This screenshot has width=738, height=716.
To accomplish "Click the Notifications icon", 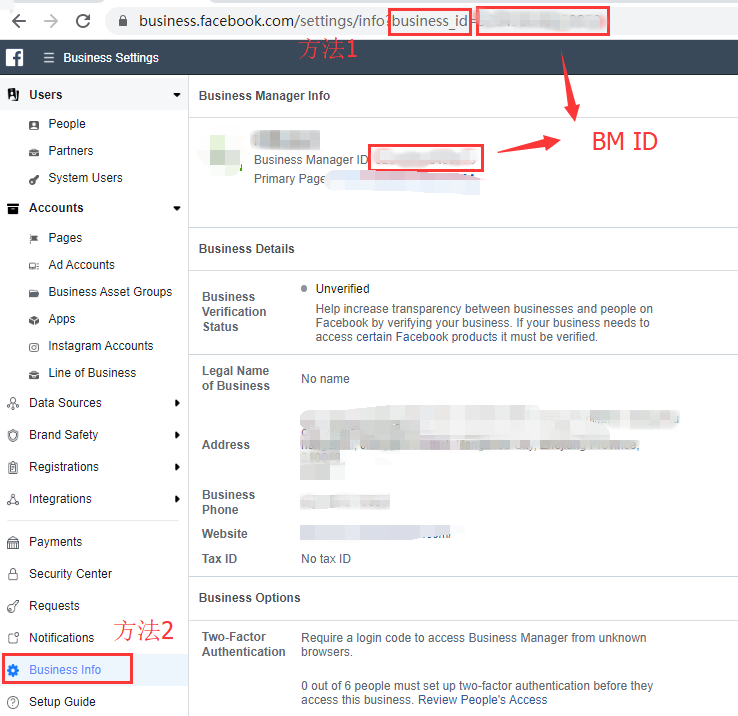I will 13,638.
